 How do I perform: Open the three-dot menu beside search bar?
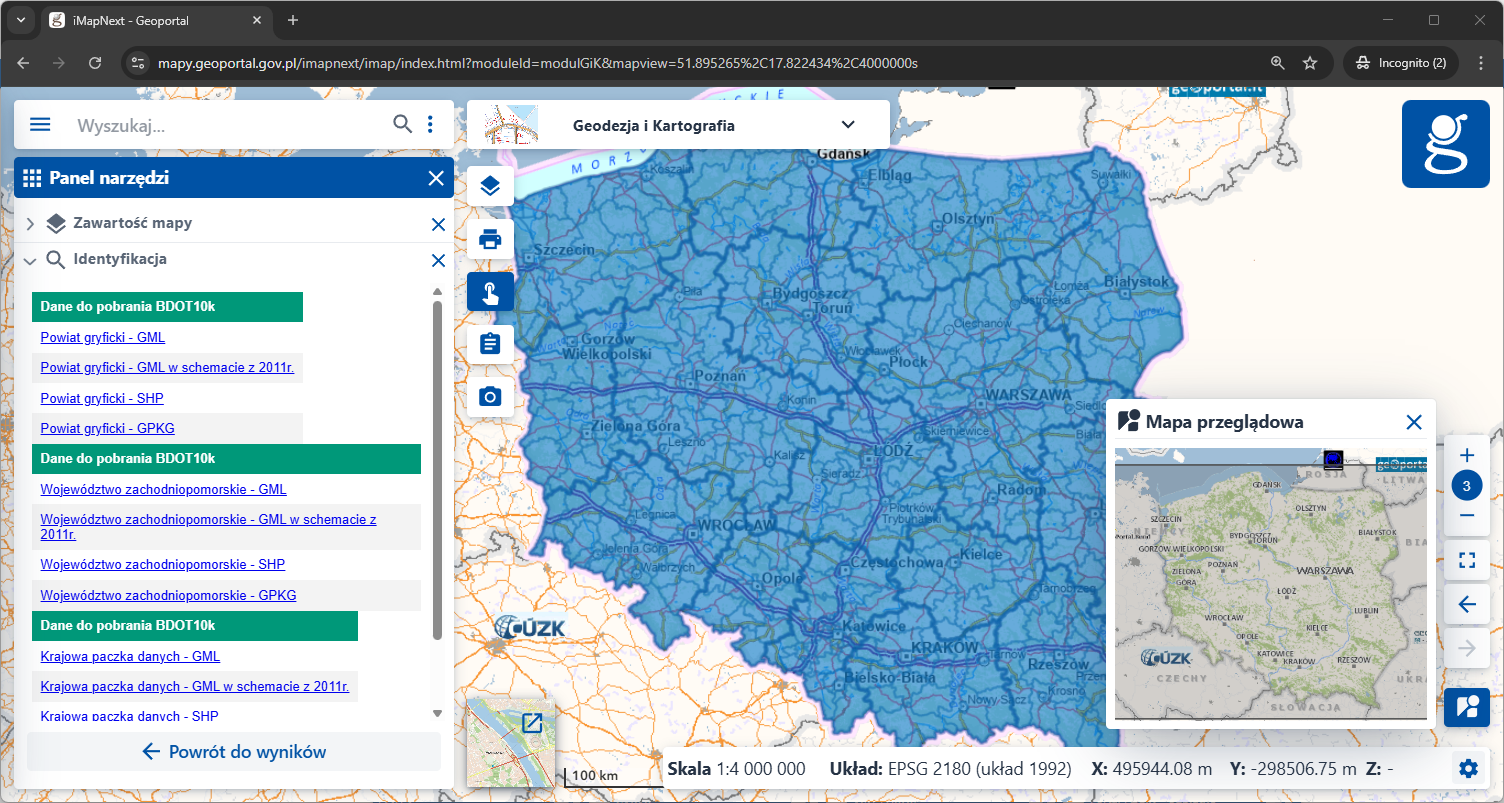pyautogui.click(x=430, y=124)
